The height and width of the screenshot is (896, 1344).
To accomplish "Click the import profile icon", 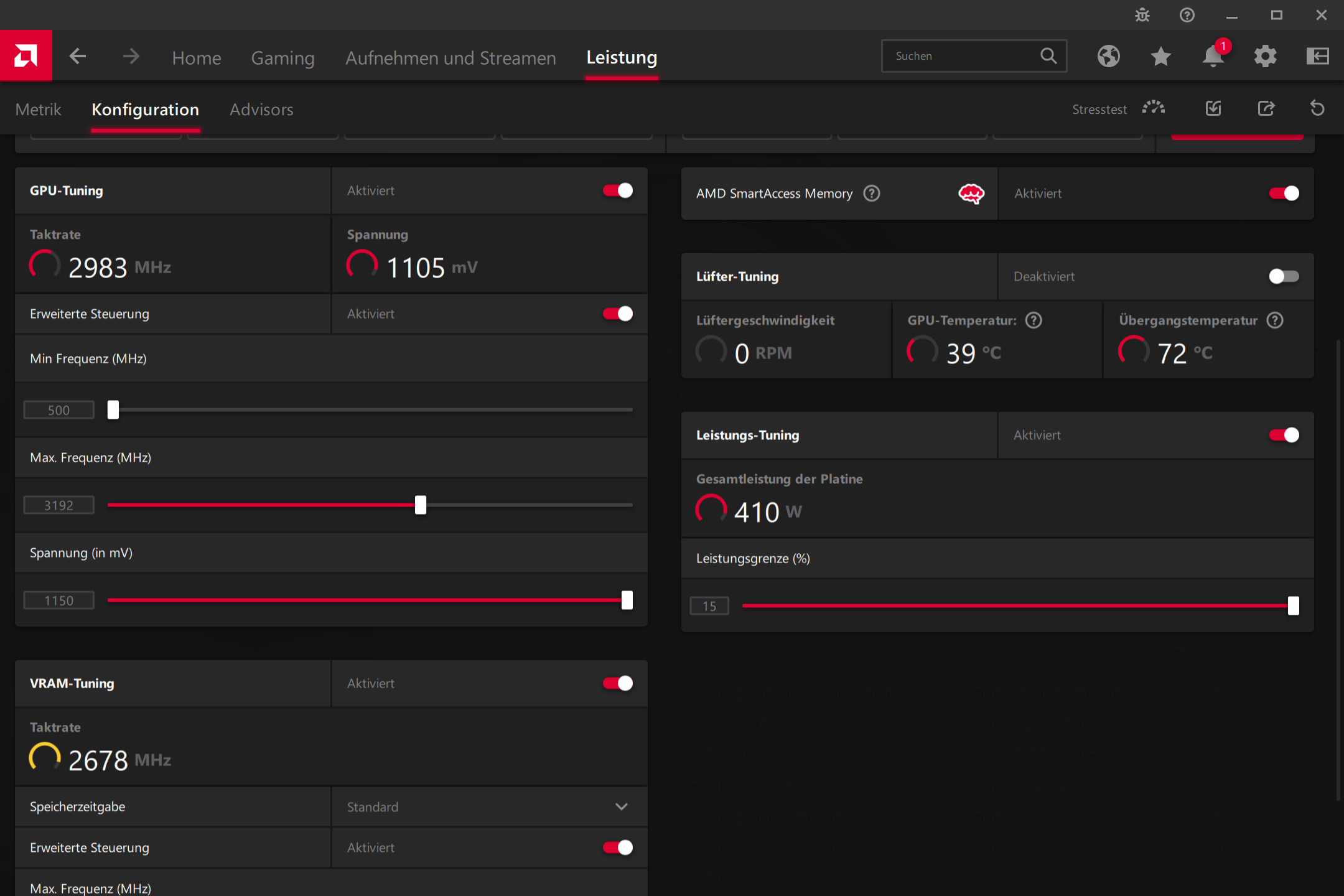I will pos(1213,108).
